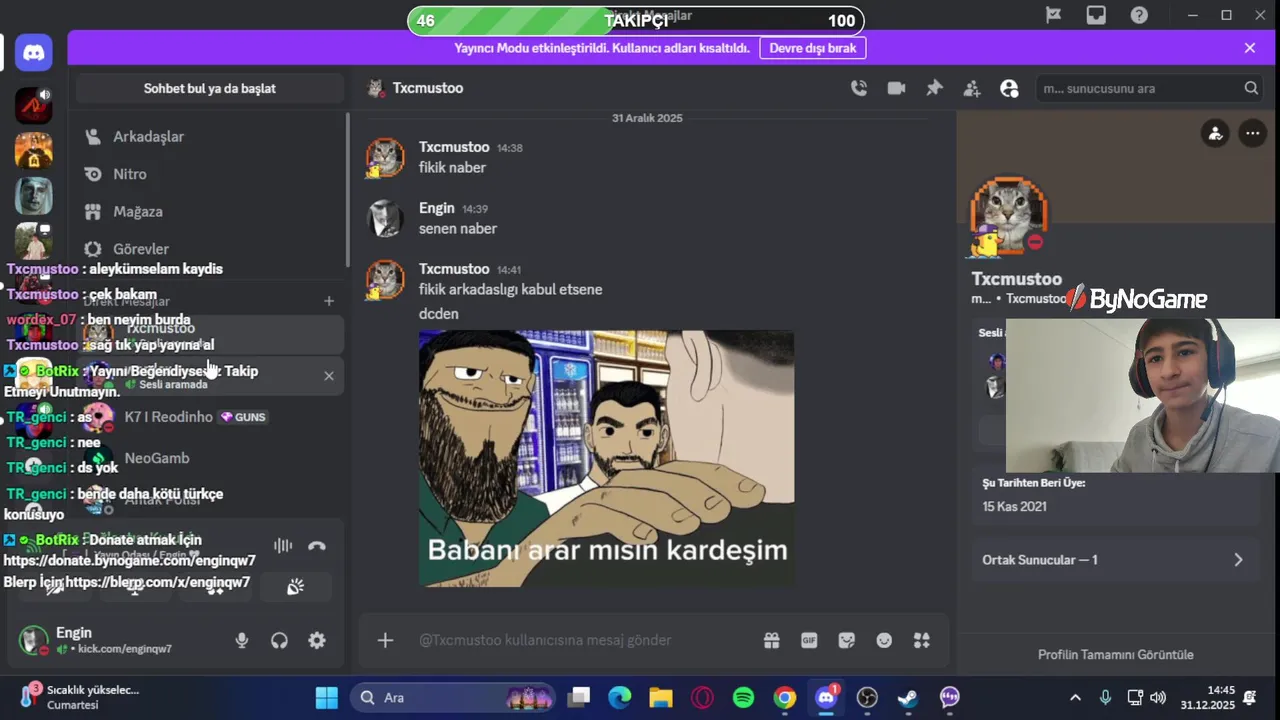The height and width of the screenshot is (720, 1280).
Task: Open Engin's user avatar in bottom panel
Action: click(x=34, y=641)
